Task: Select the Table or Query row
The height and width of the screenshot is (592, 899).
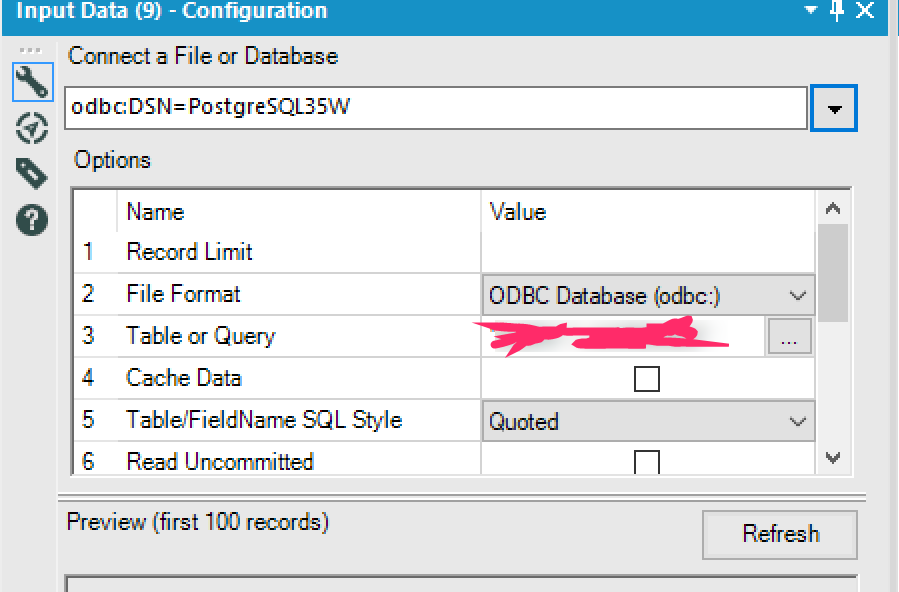Action: coord(200,337)
